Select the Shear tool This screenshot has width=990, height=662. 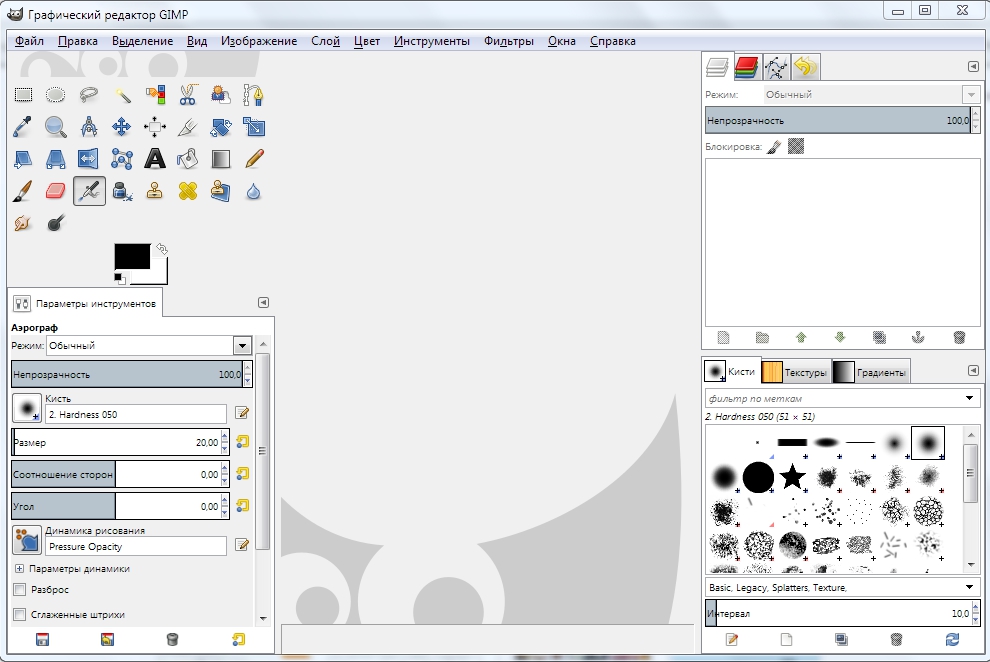click(x=23, y=158)
